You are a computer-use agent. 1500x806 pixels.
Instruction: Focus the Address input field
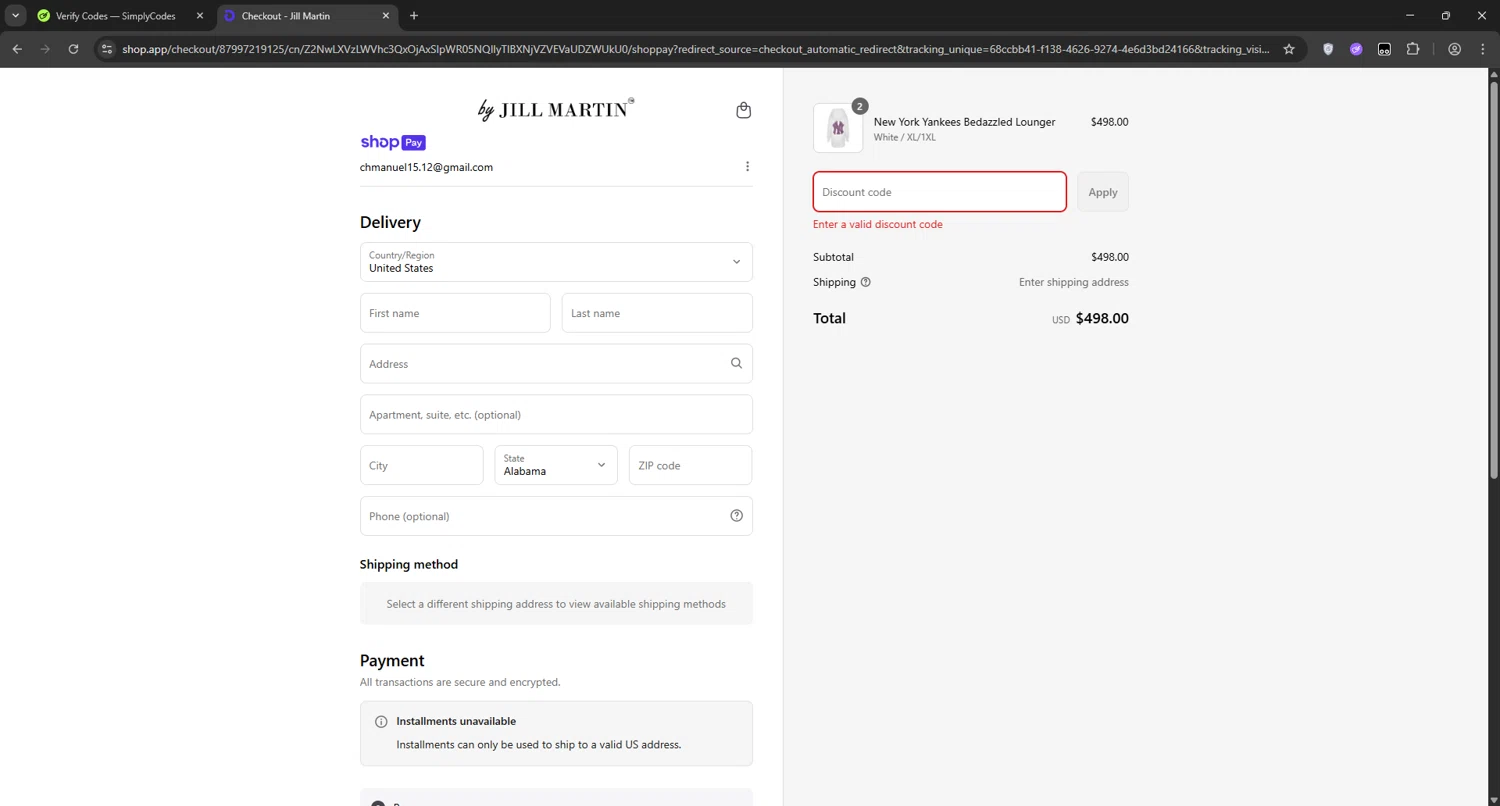tap(556, 364)
